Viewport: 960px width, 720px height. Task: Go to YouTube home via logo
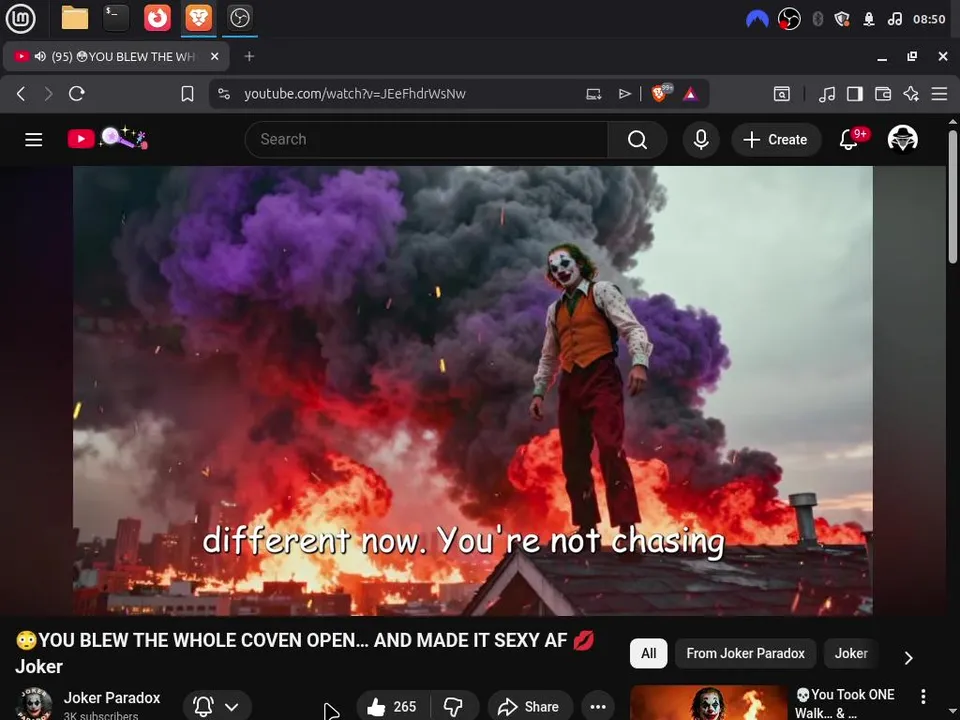(107, 138)
